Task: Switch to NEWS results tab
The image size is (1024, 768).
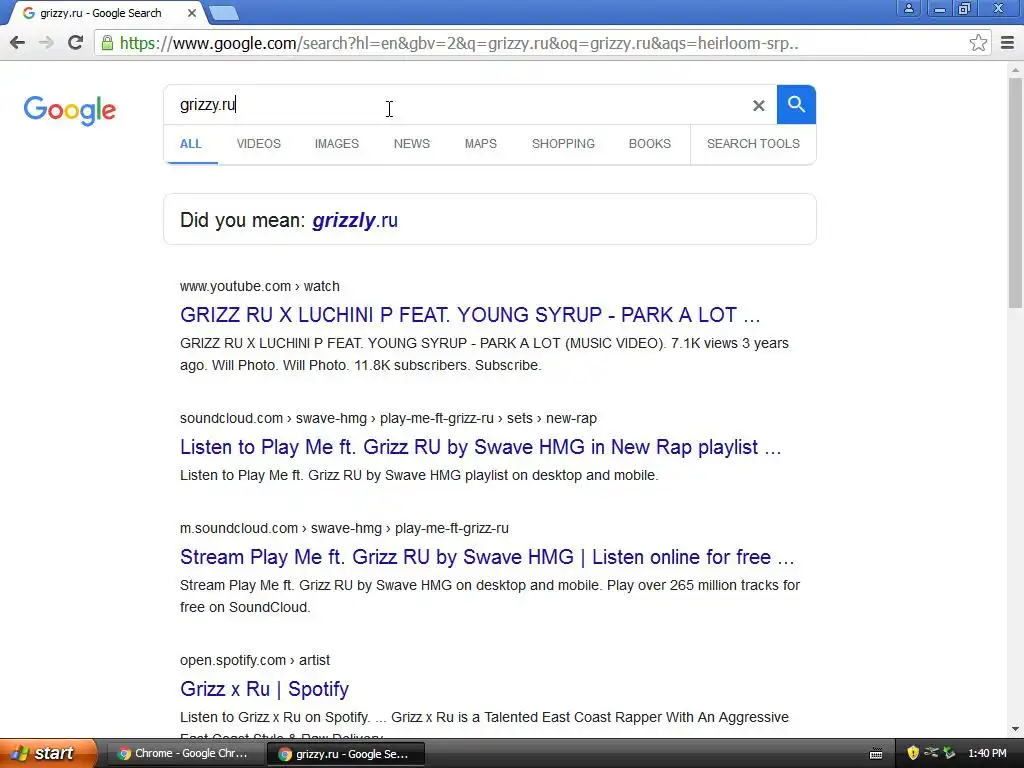Action: coord(411,144)
